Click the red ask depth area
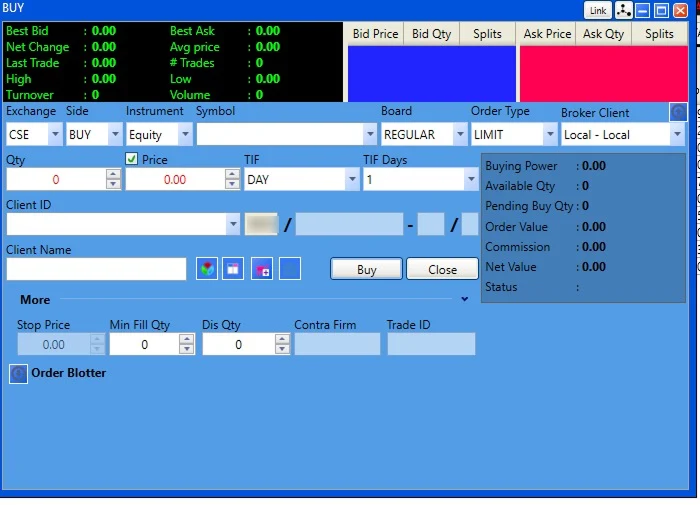Viewport: 700px width, 505px height. pyautogui.click(x=604, y=74)
